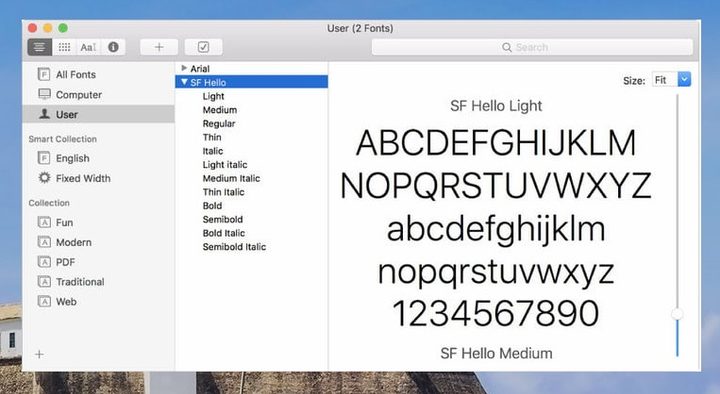Click the SF Hello Light preview heading
The width and height of the screenshot is (720, 394).
point(496,106)
